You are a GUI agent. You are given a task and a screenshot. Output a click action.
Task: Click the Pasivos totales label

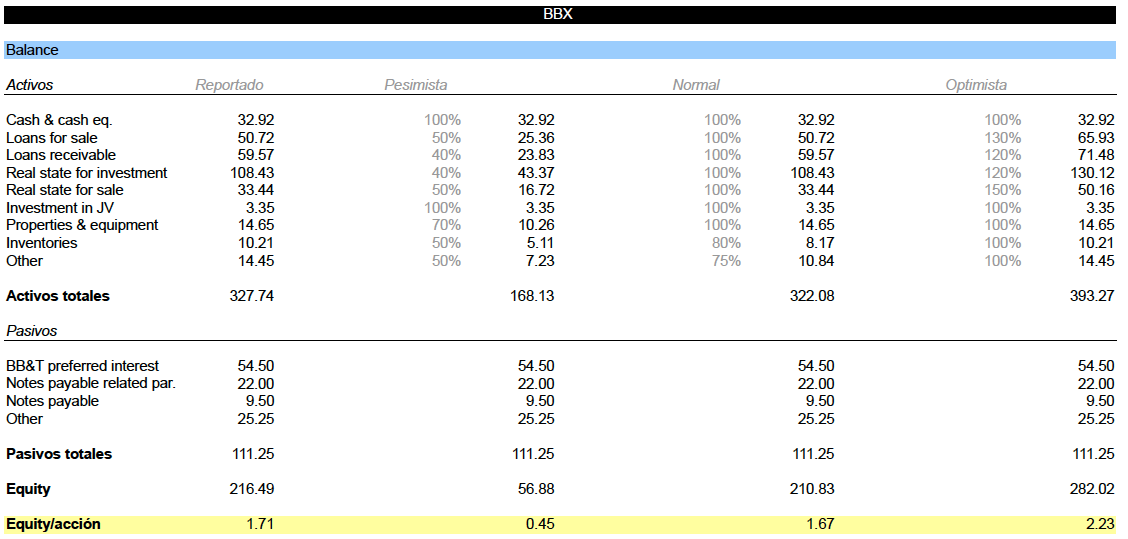(59, 454)
